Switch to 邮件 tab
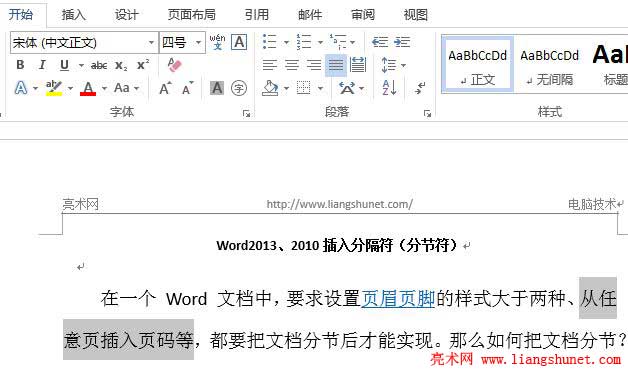The image size is (628, 369). (310, 15)
